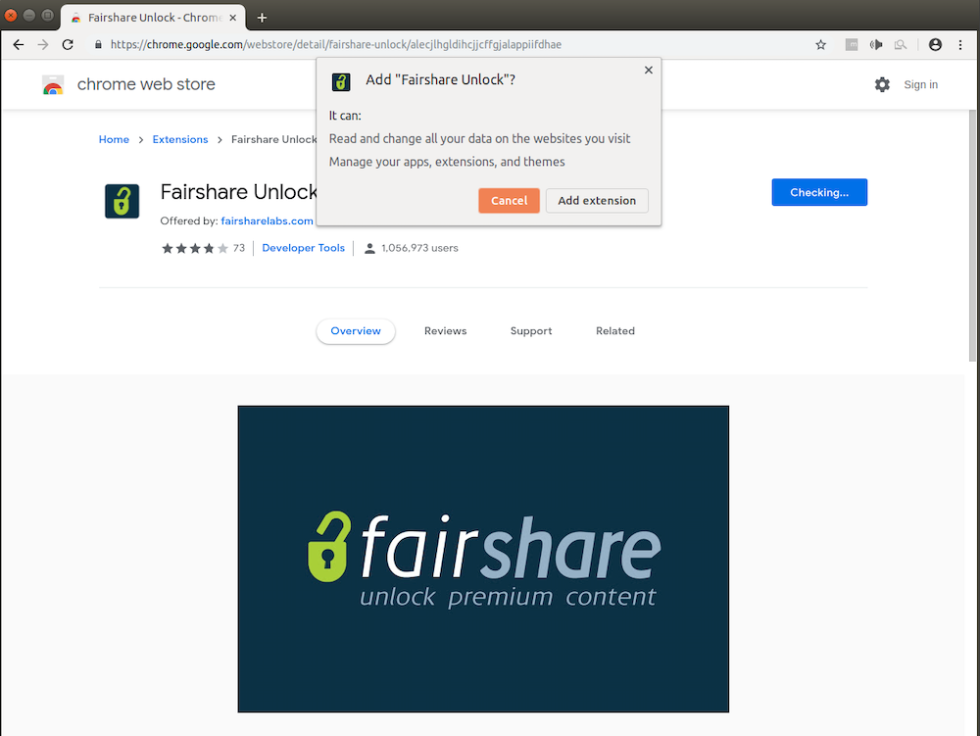Open Chrome Web Store settings gear
Image resolution: width=980 pixels, height=736 pixels.
tap(882, 84)
